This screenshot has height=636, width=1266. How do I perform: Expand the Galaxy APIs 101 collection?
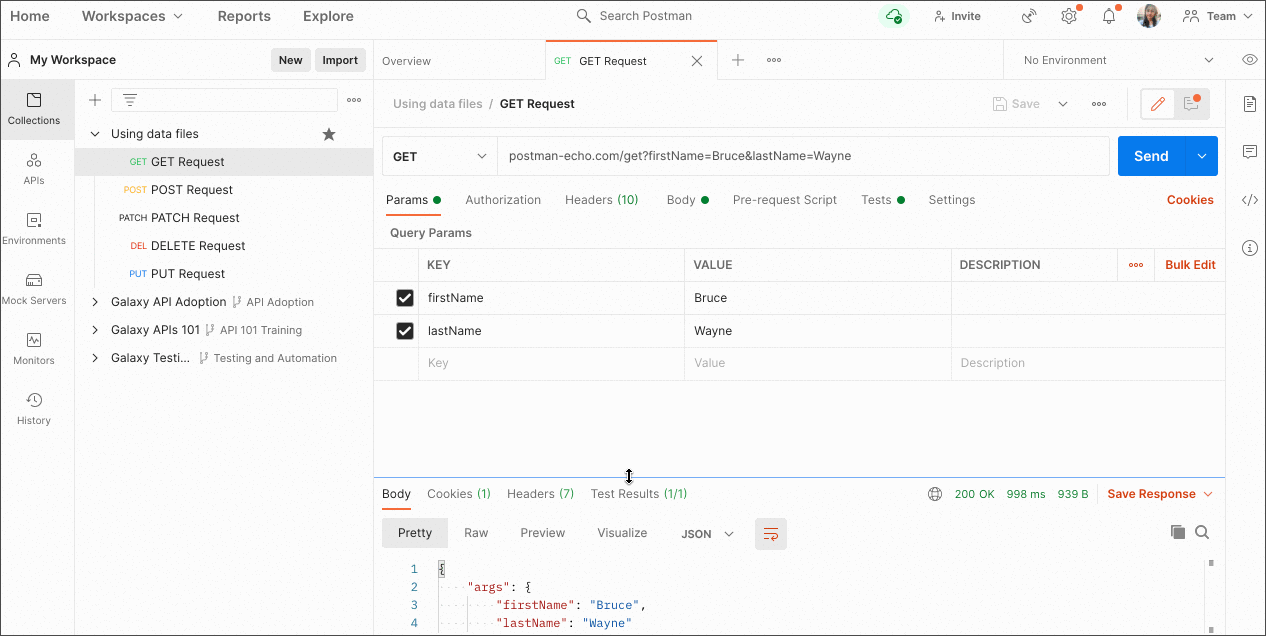click(95, 330)
